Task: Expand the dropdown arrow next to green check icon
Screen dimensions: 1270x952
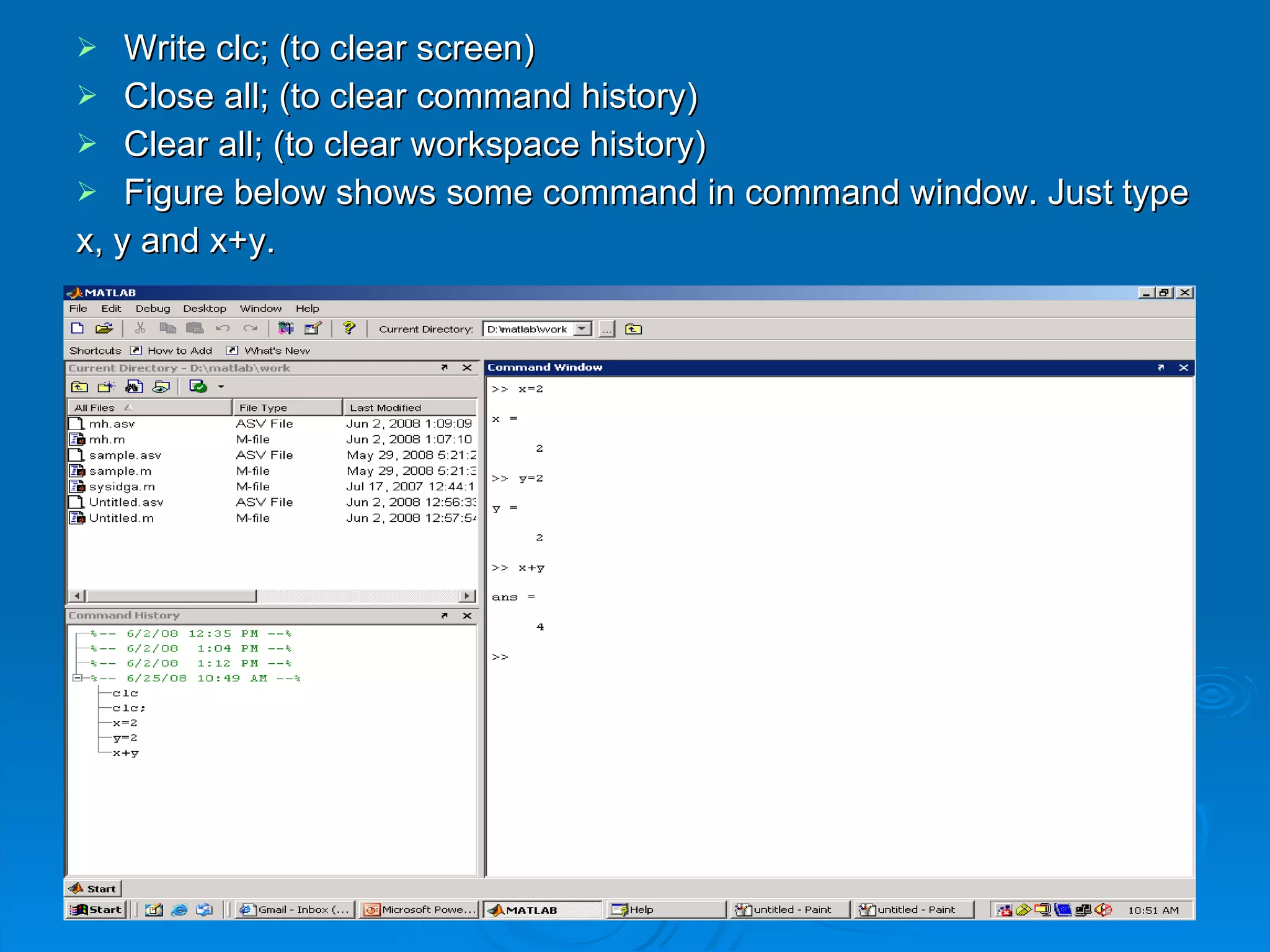Action: point(221,387)
